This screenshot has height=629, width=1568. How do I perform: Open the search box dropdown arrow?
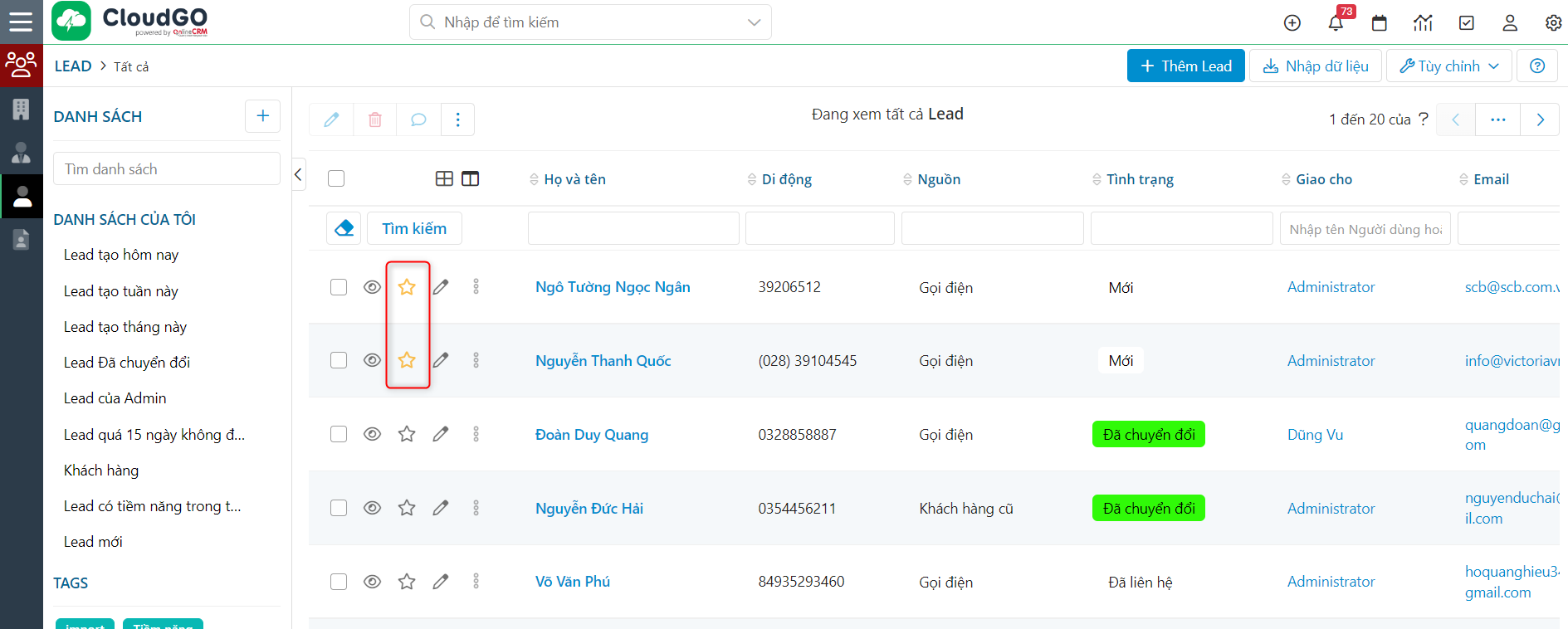(754, 22)
